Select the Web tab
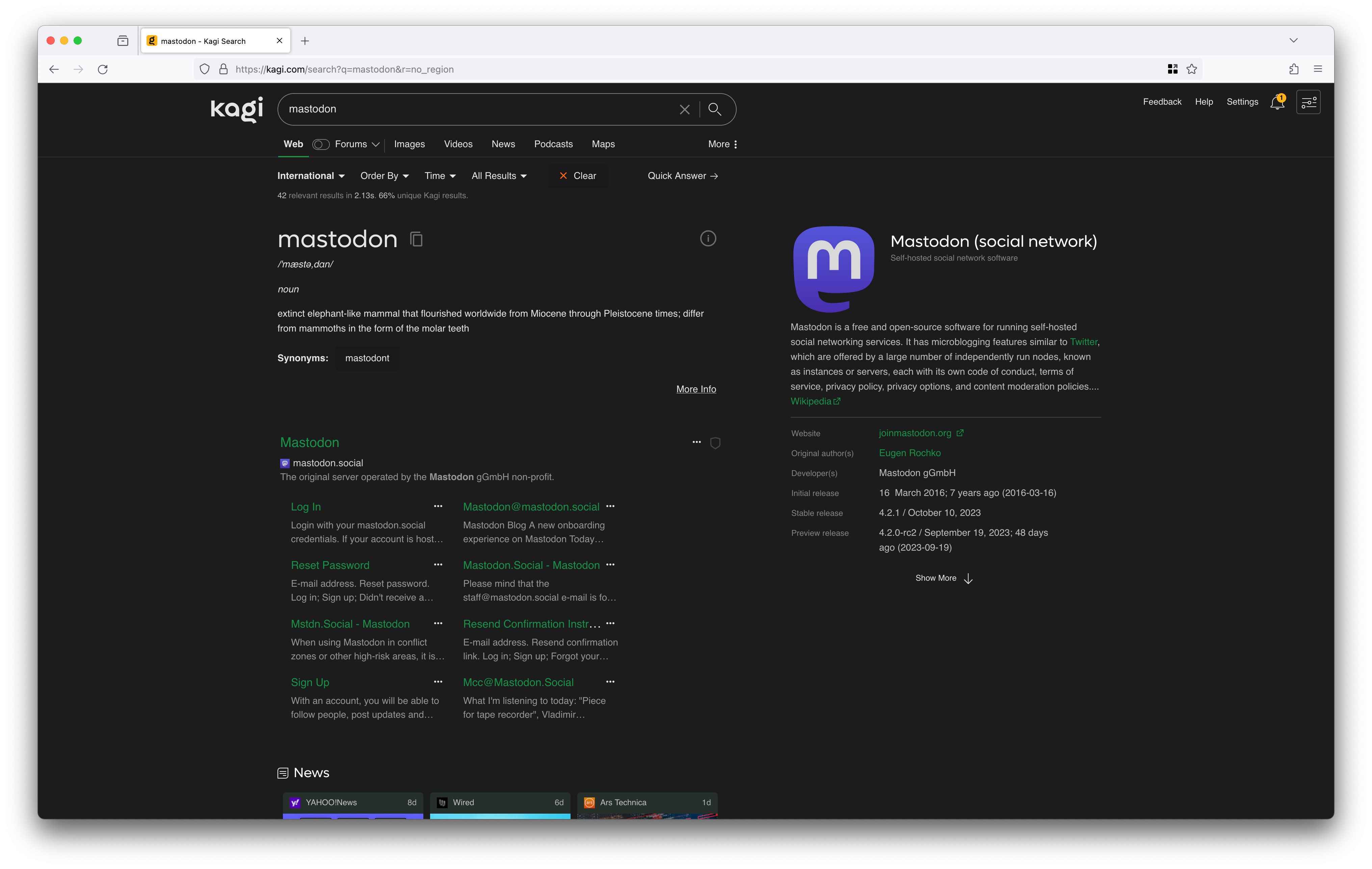 pyautogui.click(x=293, y=144)
